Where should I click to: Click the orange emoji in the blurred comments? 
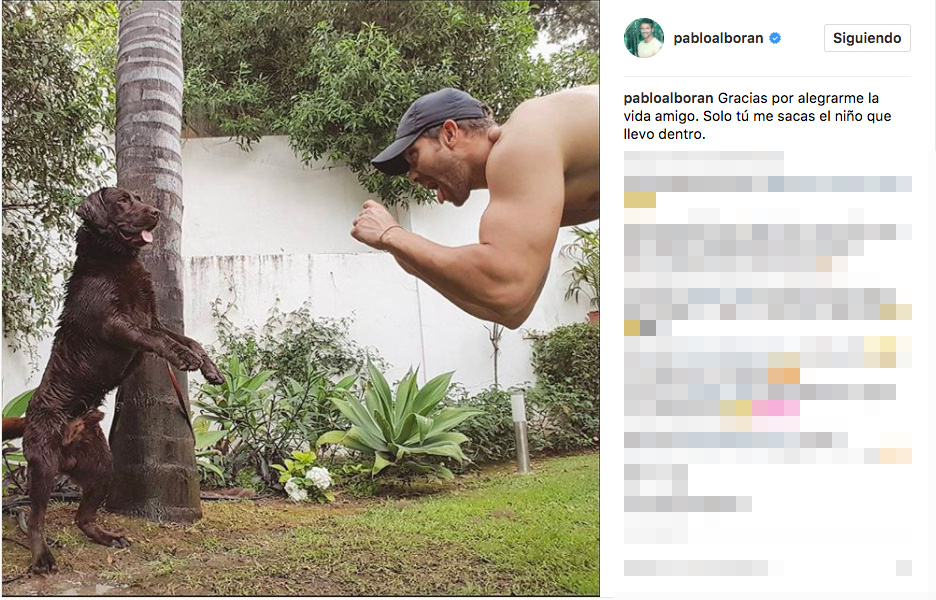(784, 376)
